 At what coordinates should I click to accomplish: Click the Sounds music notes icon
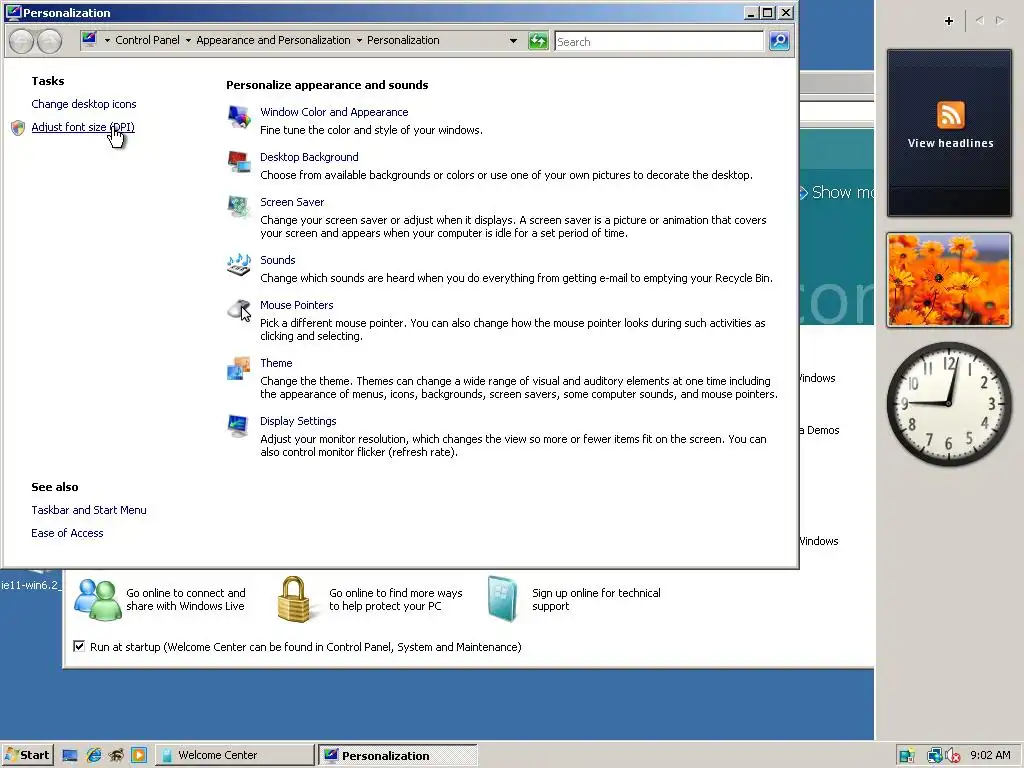pyautogui.click(x=239, y=264)
